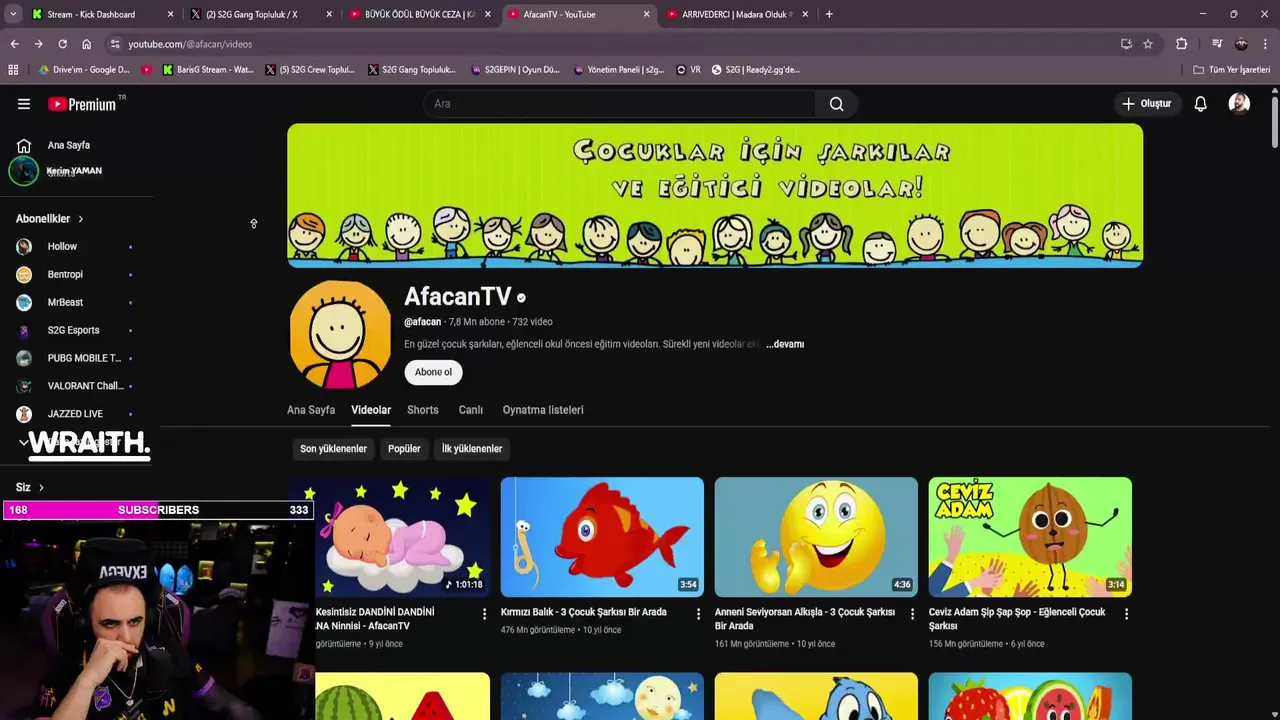Open options for Kırmızı Balık video
This screenshot has width=1280, height=720.
(698, 614)
